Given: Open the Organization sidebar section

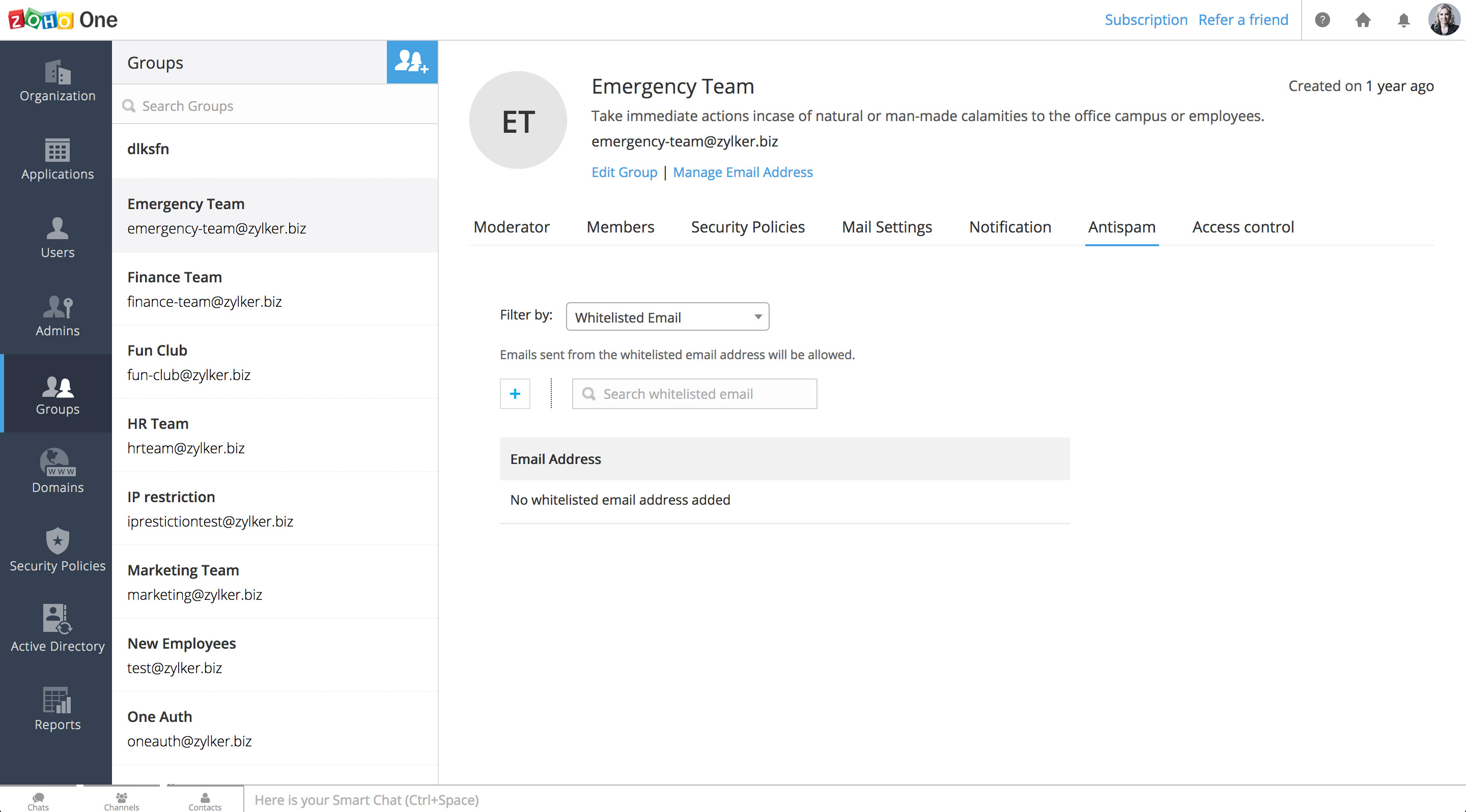Looking at the screenshot, I should pyautogui.click(x=58, y=81).
